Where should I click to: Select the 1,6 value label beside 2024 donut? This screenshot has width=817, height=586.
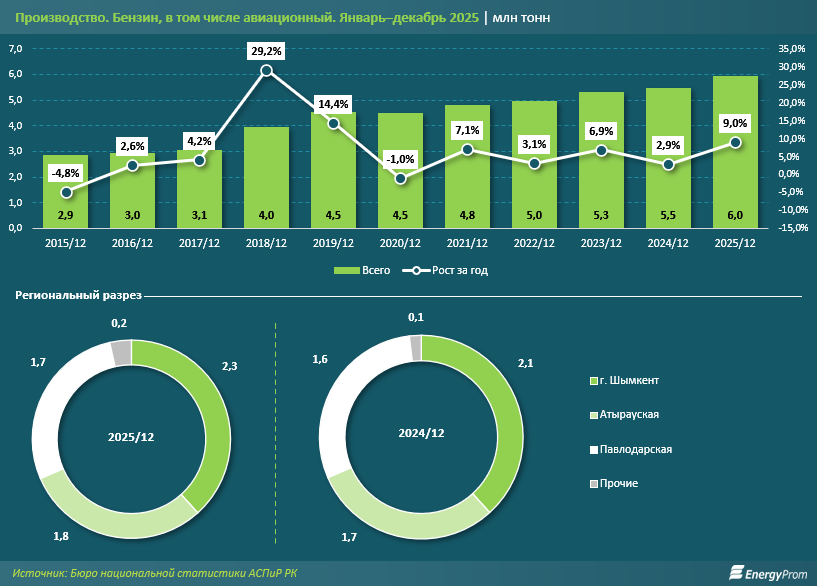tap(321, 358)
